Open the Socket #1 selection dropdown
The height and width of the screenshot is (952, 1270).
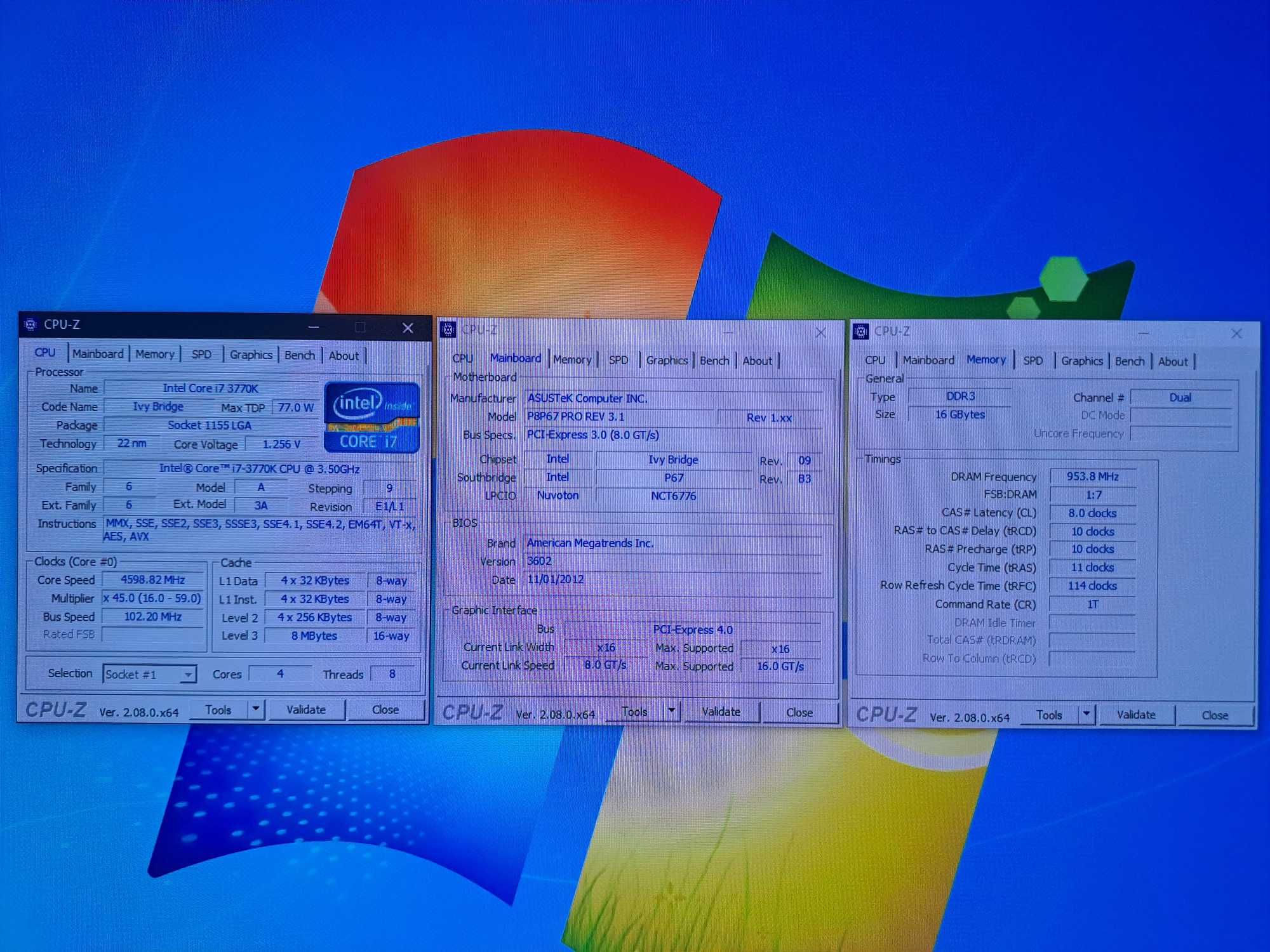click(150, 674)
